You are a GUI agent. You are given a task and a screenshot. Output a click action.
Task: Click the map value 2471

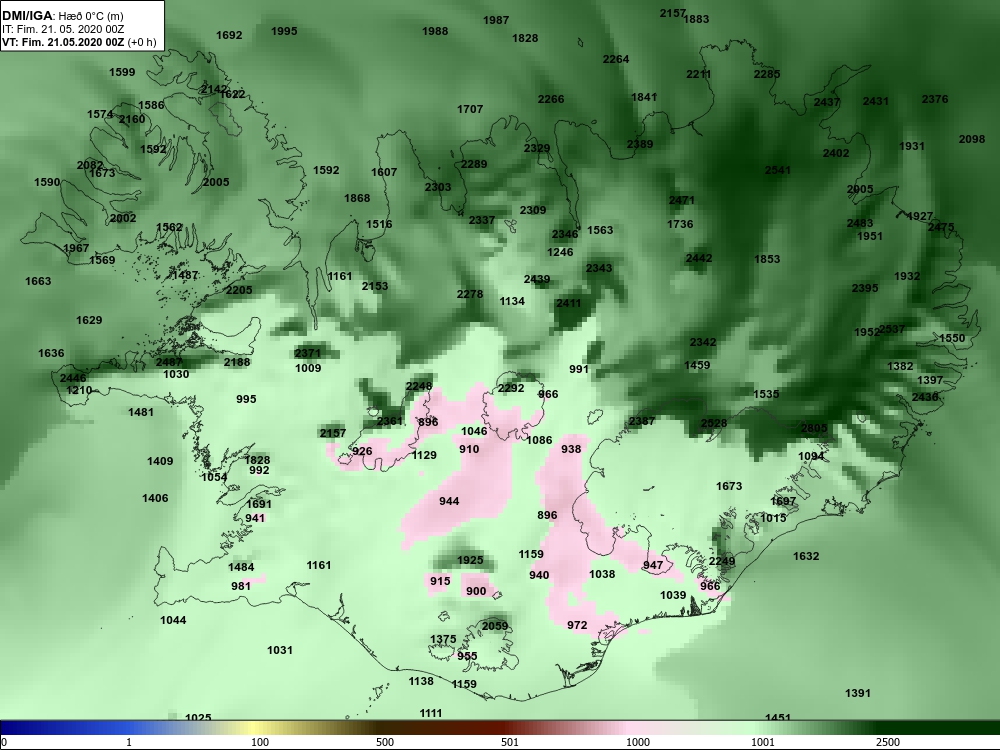coord(681,200)
